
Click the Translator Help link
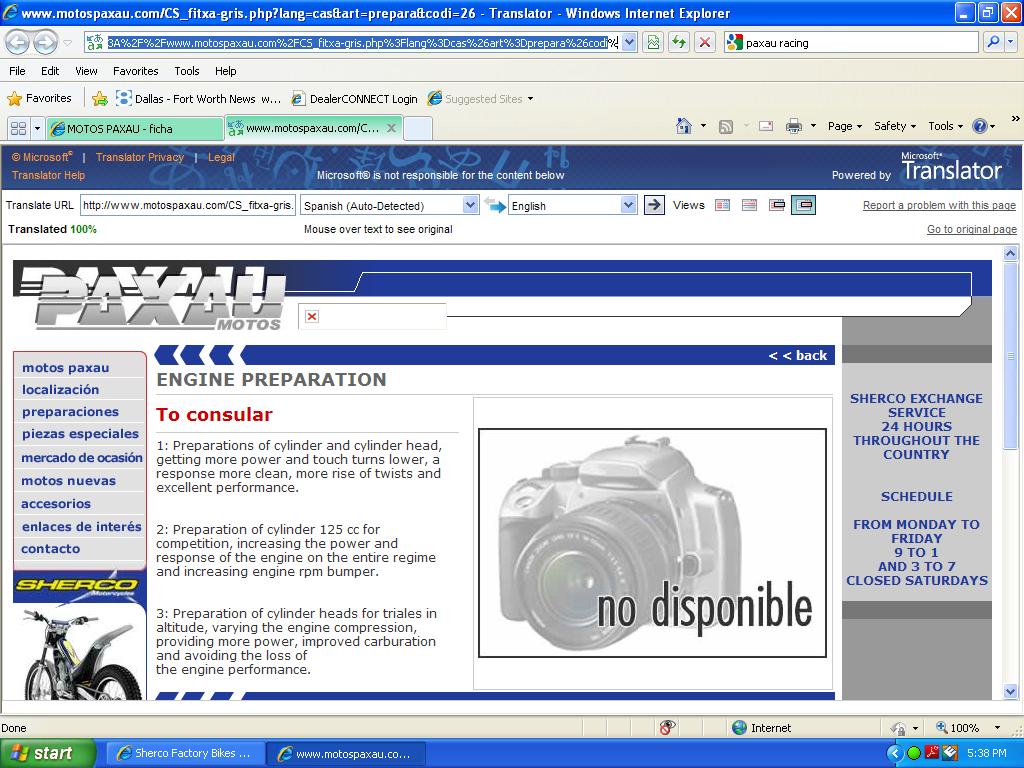click(48, 175)
